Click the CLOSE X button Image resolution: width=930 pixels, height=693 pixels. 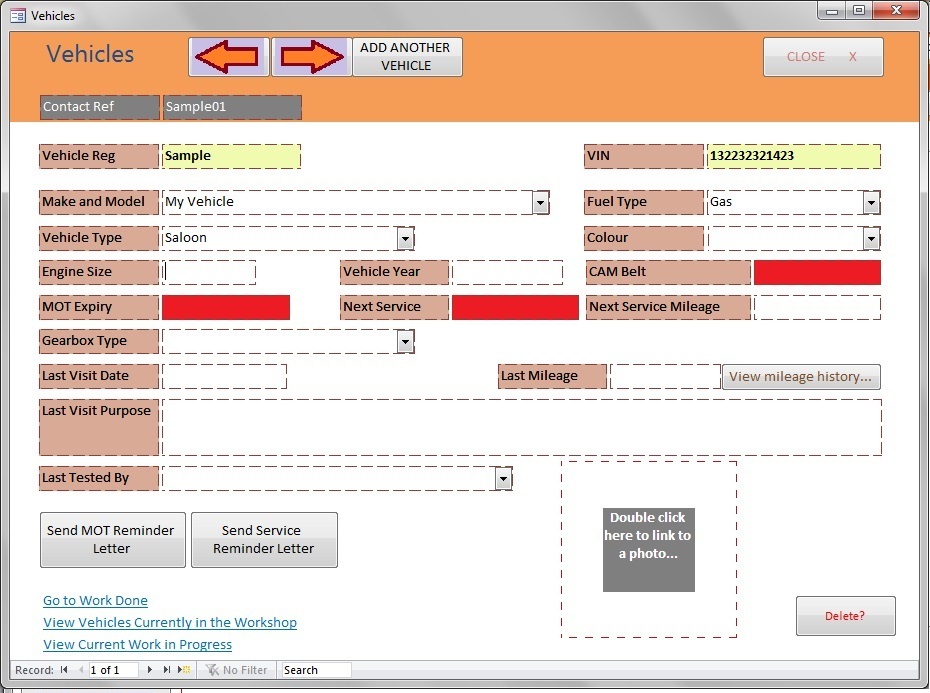[x=823, y=57]
